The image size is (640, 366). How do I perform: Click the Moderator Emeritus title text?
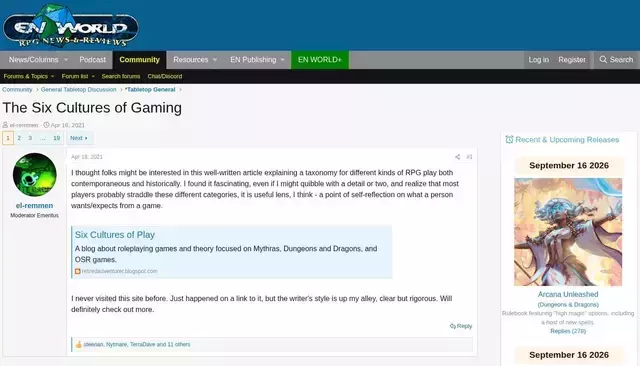(x=35, y=215)
